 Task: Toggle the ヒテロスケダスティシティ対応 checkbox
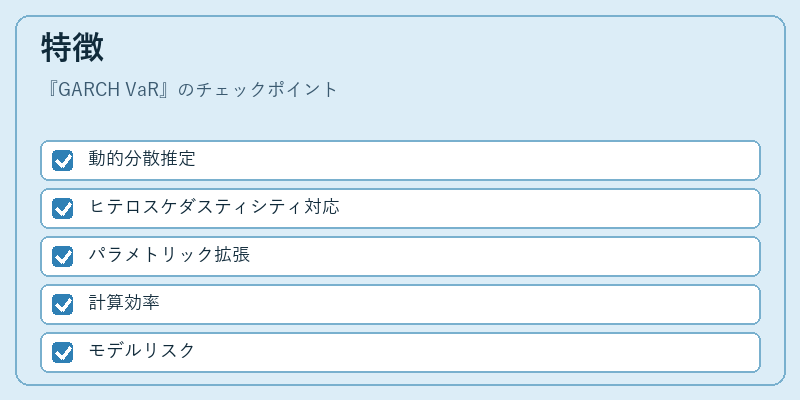[x=63, y=209]
